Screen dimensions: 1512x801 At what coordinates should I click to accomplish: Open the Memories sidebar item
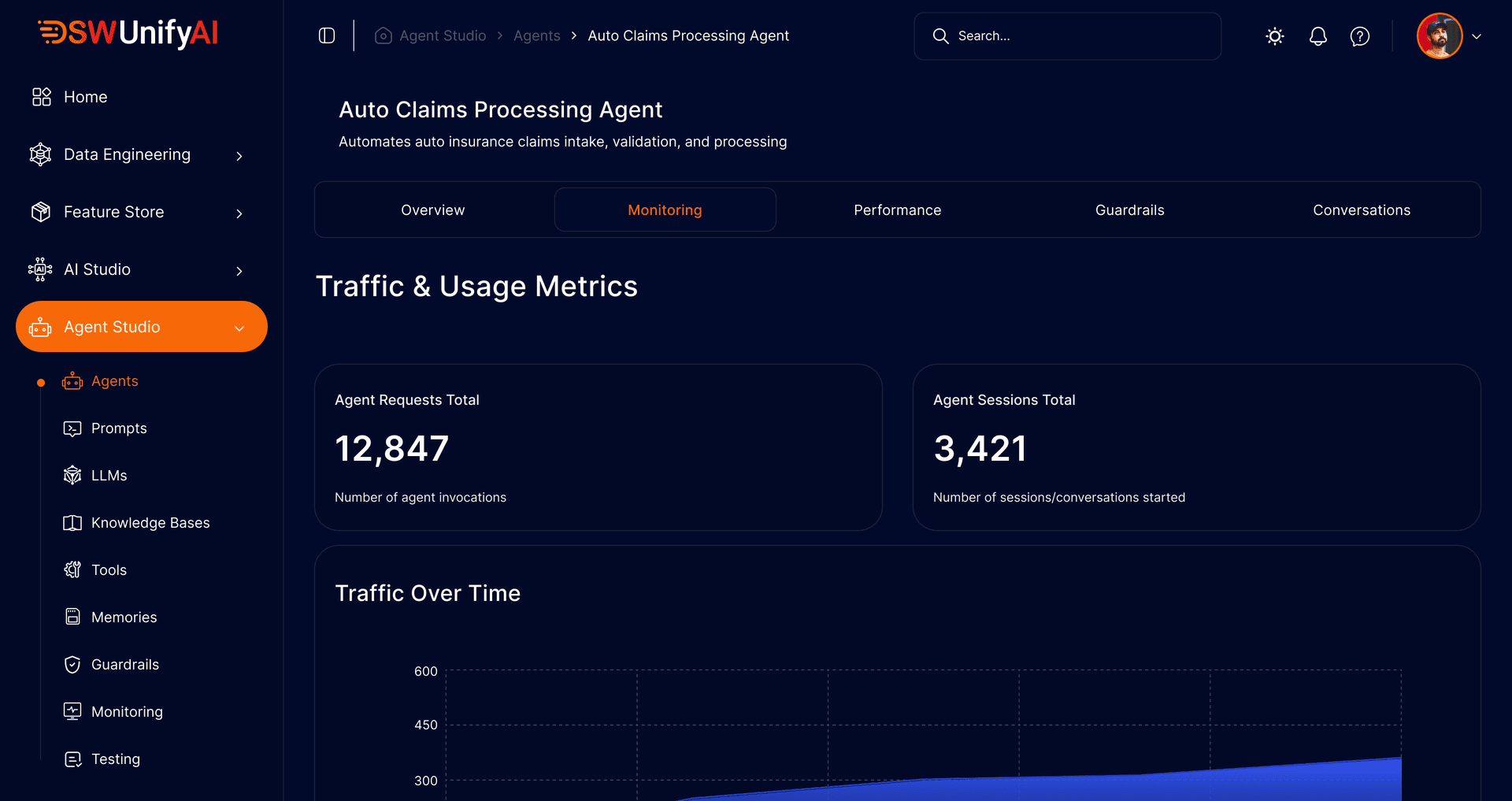pyautogui.click(x=124, y=617)
